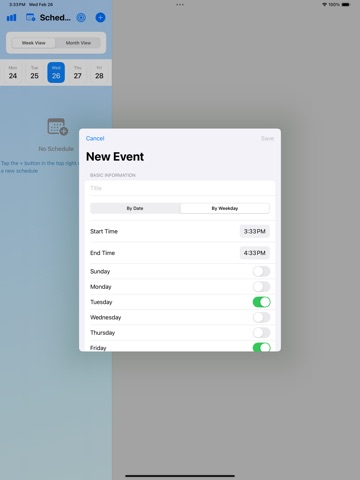Enable the Thursday switch

(261, 333)
